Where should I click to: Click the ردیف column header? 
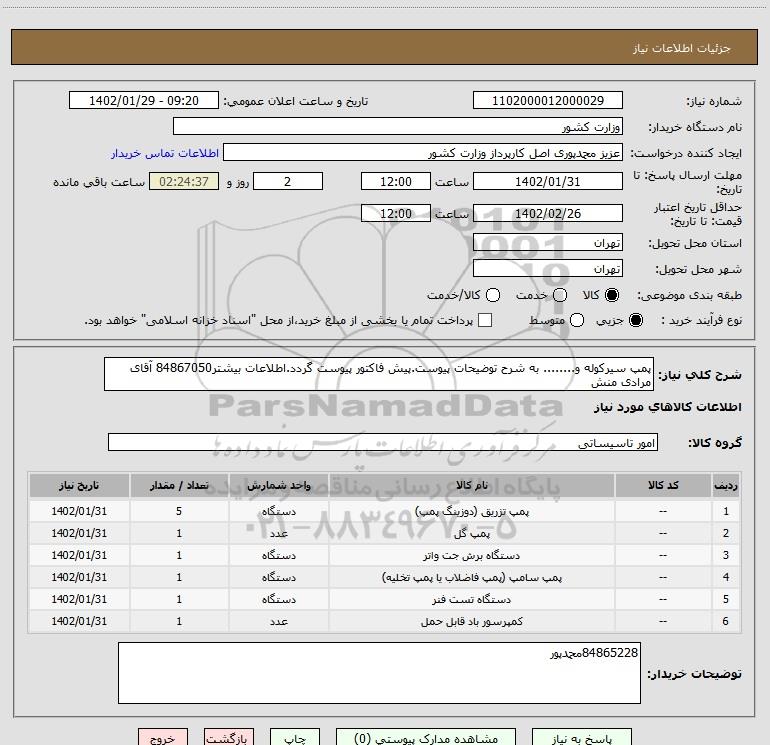coord(726,485)
